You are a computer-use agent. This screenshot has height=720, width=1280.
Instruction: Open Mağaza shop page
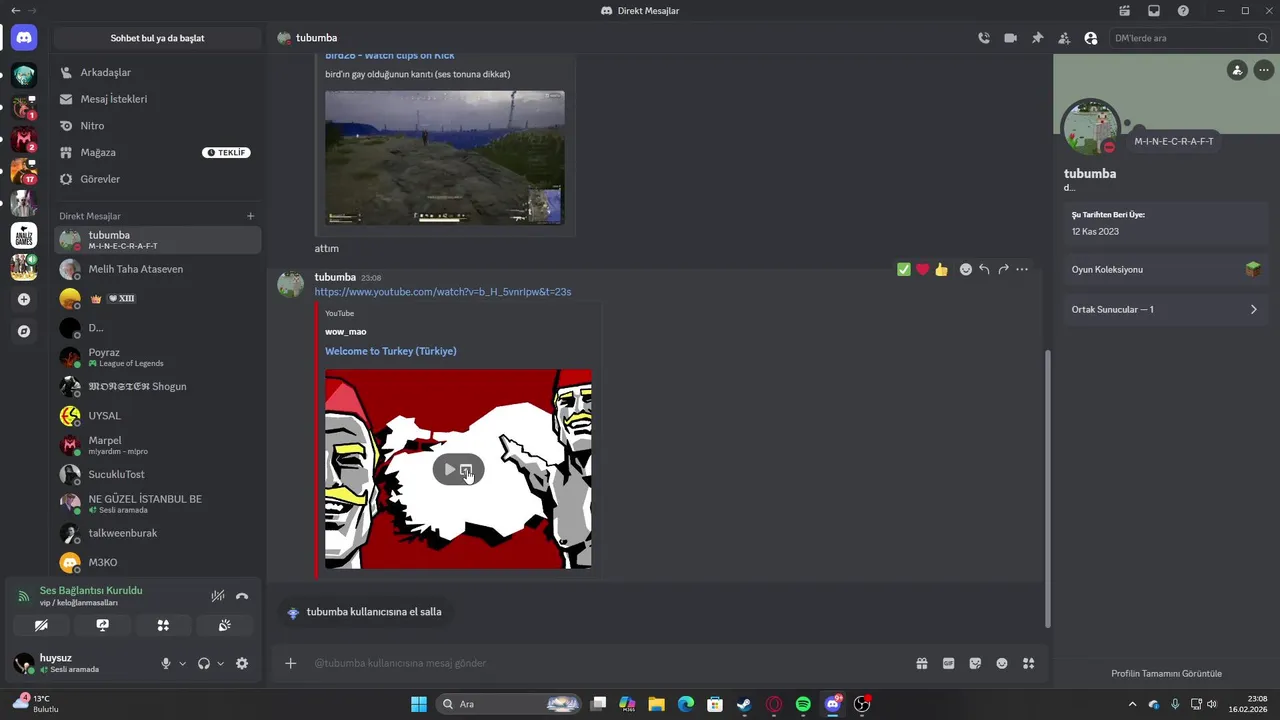pos(158,153)
